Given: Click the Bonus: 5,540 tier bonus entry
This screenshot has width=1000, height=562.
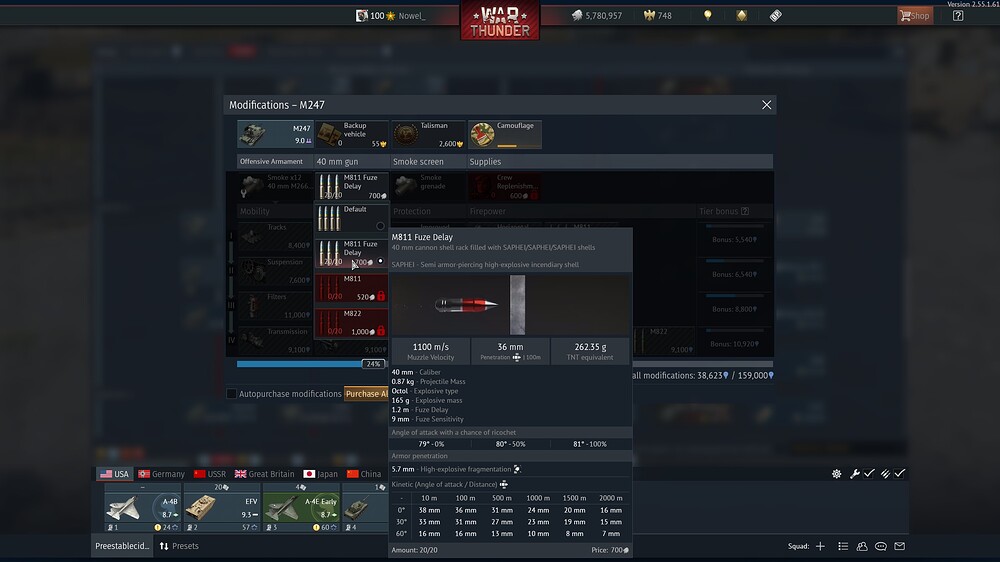Looking at the screenshot, I should [x=734, y=239].
